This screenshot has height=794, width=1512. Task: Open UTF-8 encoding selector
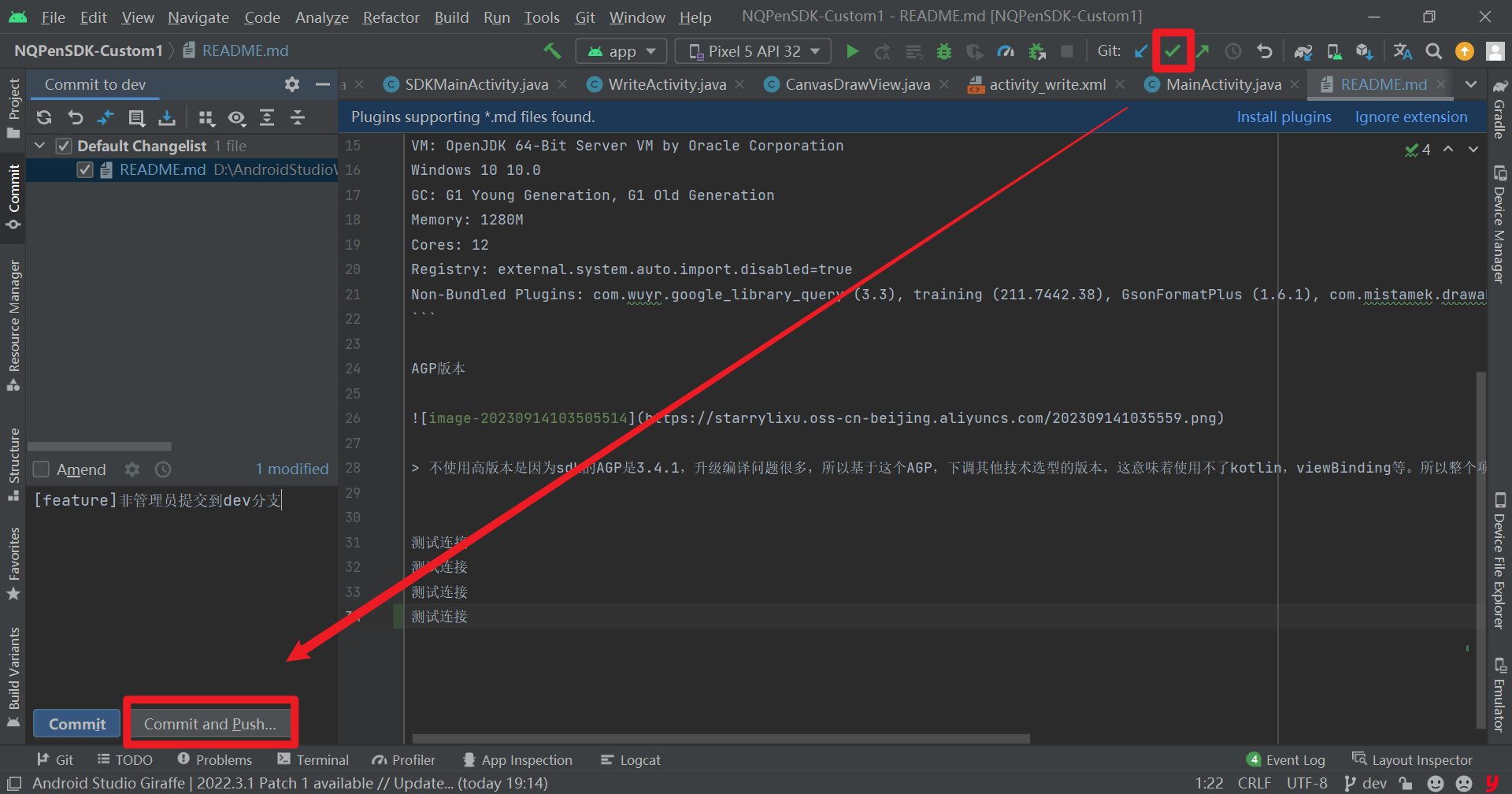click(x=1306, y=783)
